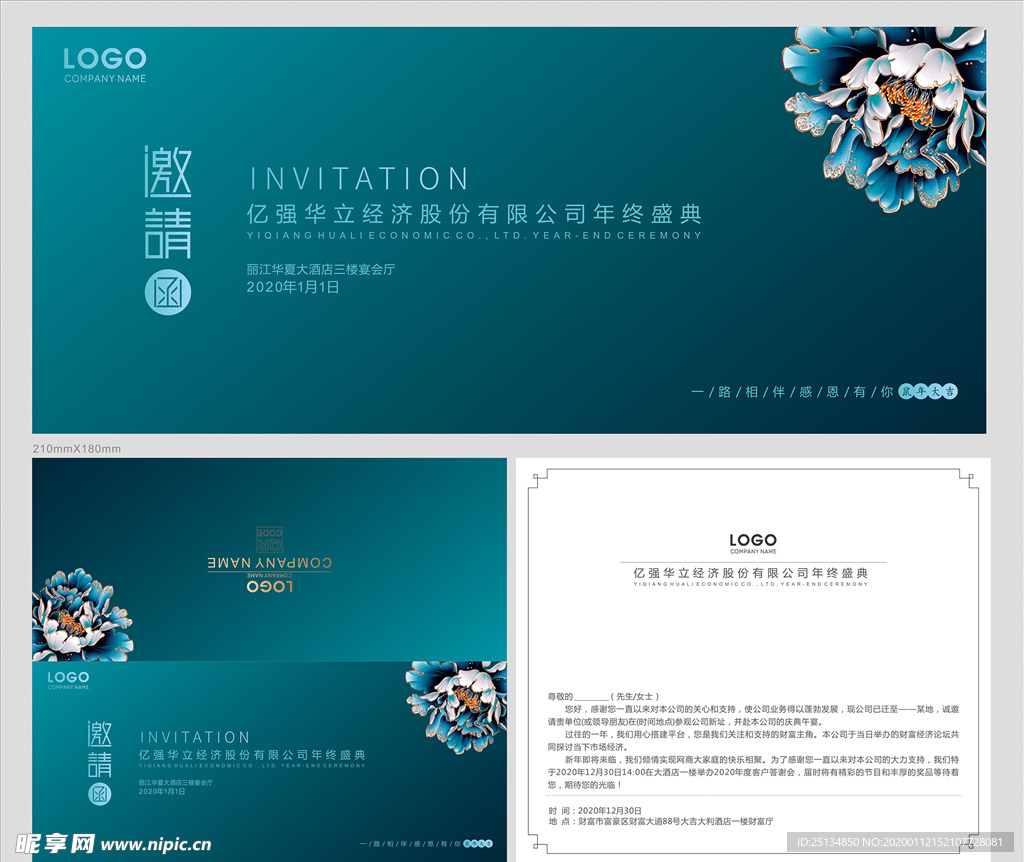This screenshot has height=862, width=1024.
Task: Select the mirrored COMPANY NAME text on the back cover
Action: pos(270,563)
